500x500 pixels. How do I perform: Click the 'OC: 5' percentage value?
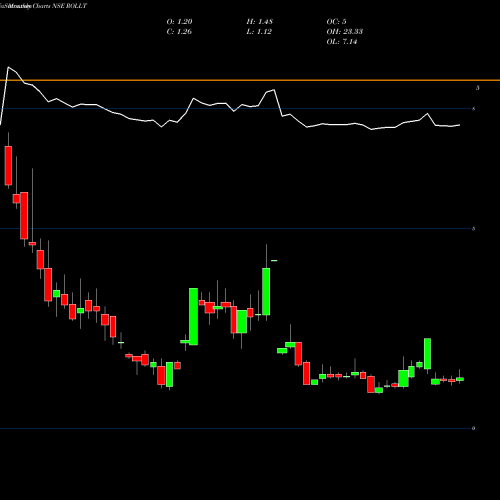pos(336,22)
